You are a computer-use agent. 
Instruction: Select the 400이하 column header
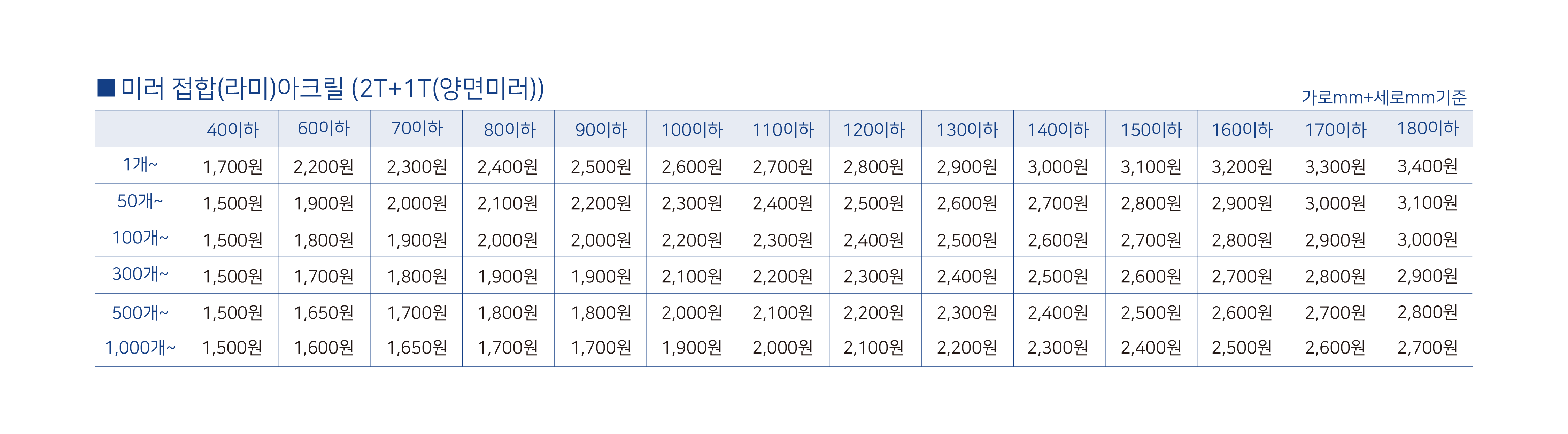pos(232,129)
